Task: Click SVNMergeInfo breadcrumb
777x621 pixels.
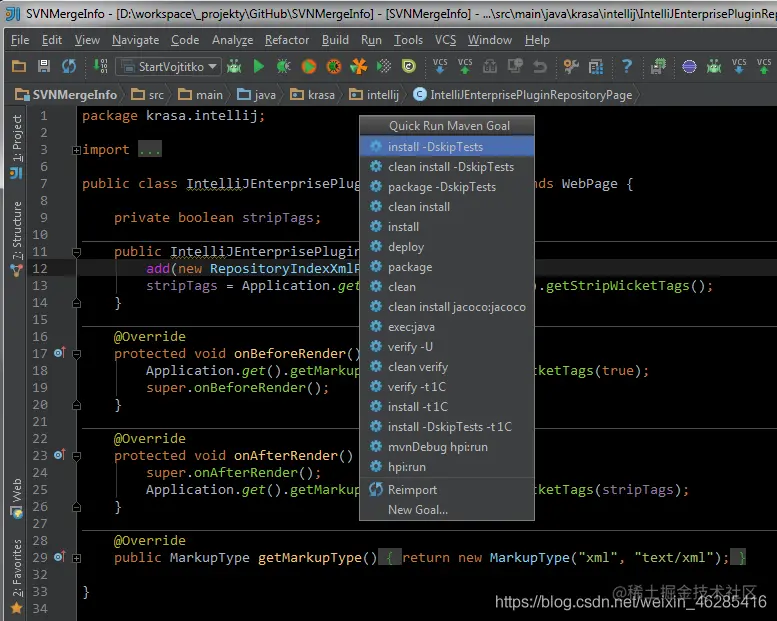Action: pos(66,95)
